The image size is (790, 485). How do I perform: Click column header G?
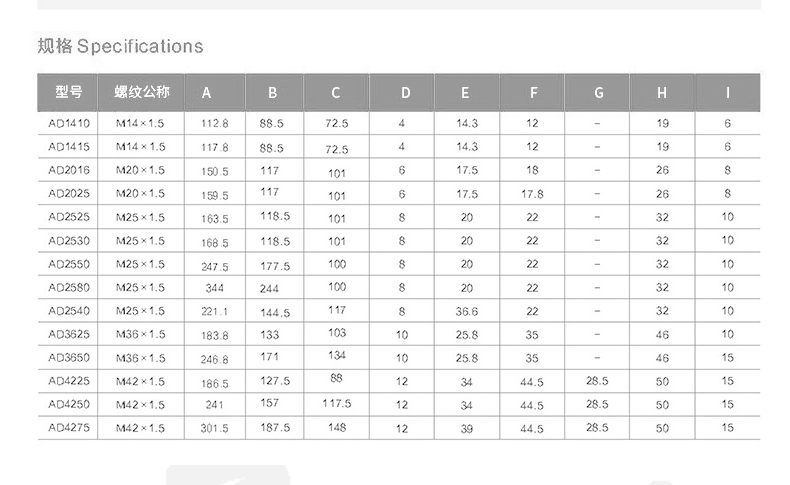point(598,93)
